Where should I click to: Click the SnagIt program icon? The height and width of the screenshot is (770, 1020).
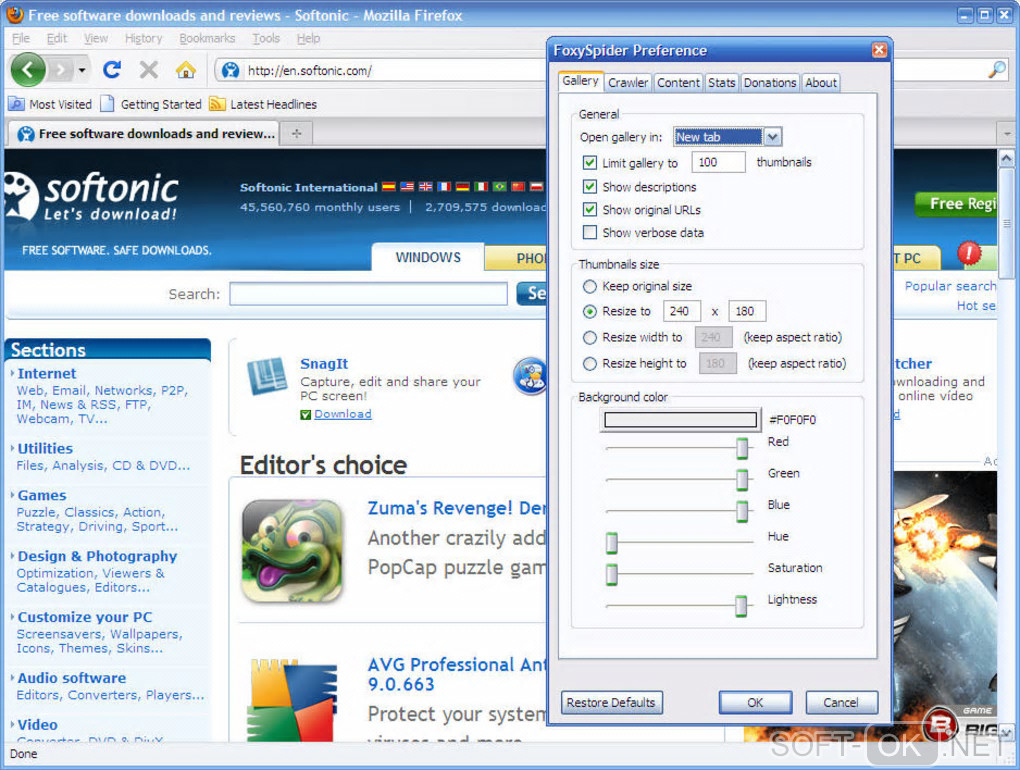(267, 377)
